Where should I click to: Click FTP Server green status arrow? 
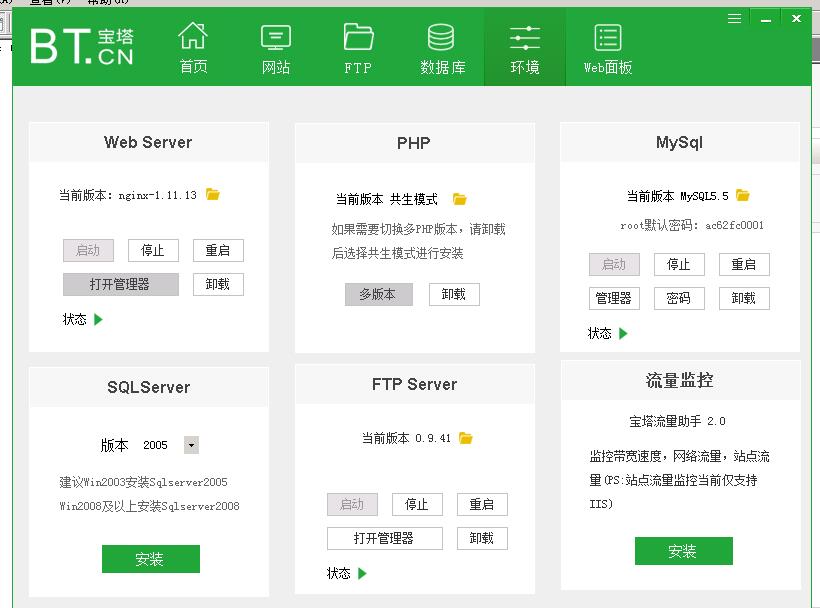pos(362,573)
